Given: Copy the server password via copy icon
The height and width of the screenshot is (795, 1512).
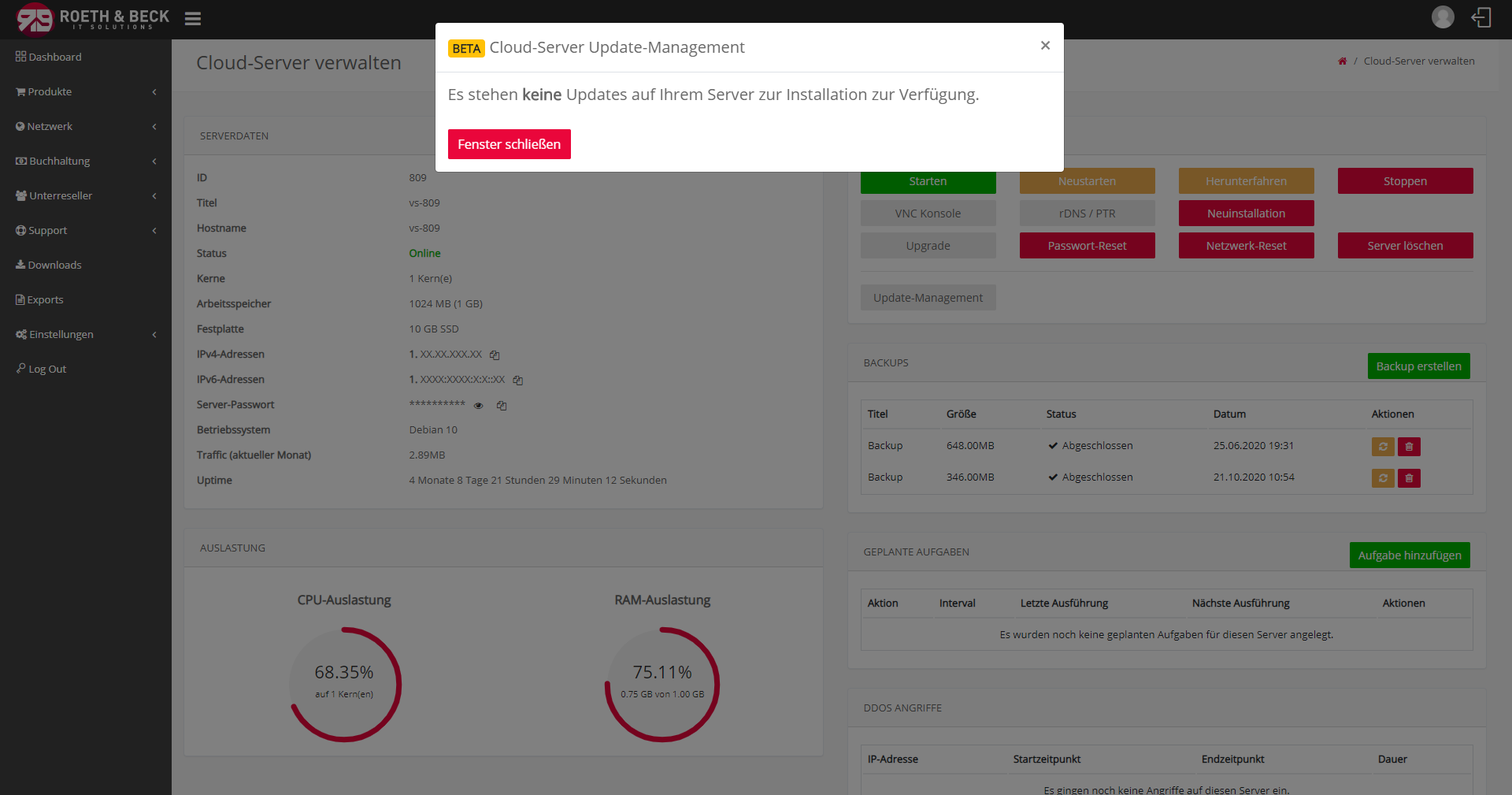Looking at the screenshot, I should click(502, 406).
